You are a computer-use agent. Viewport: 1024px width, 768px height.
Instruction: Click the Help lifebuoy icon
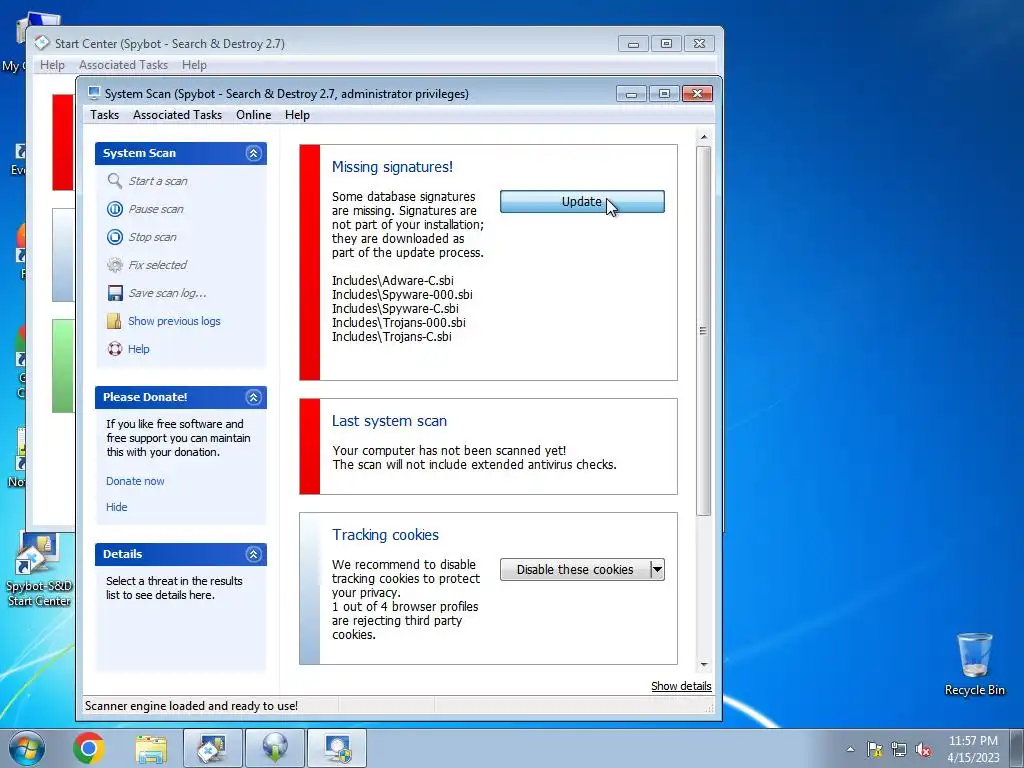(115, 349)
